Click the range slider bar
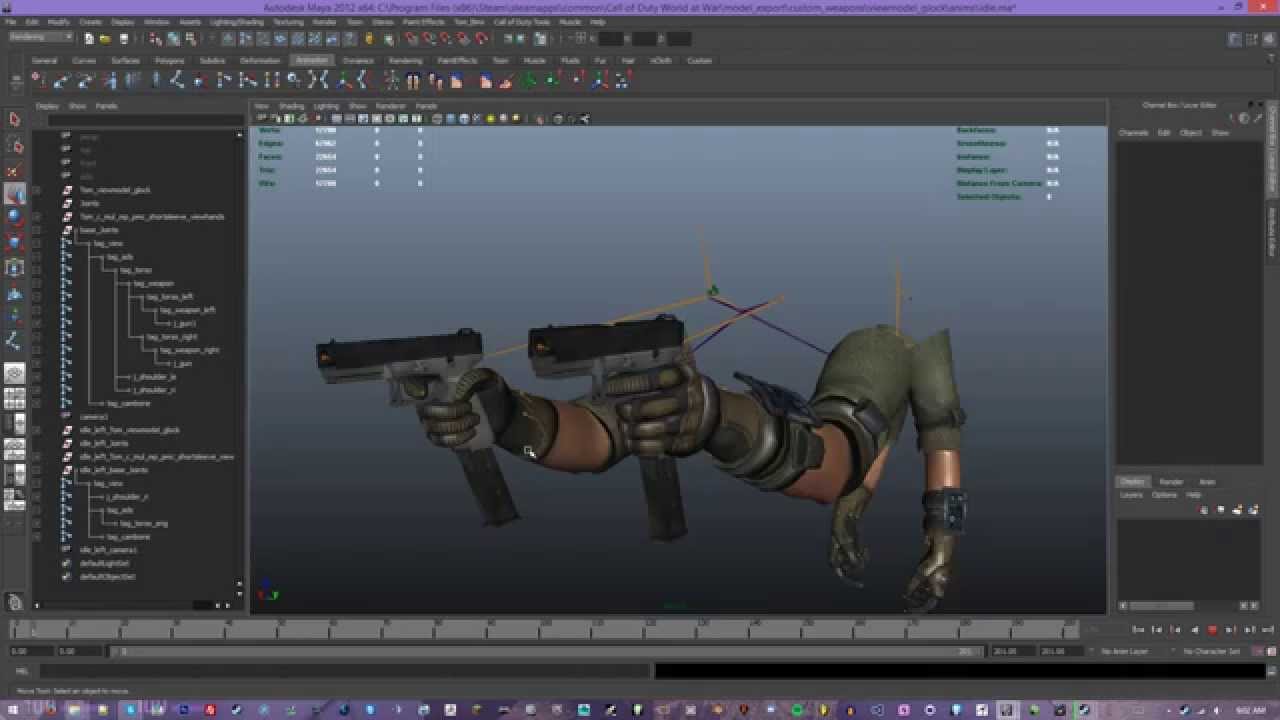The height and width of the screenshot is (720, 1280). (546, 651)
